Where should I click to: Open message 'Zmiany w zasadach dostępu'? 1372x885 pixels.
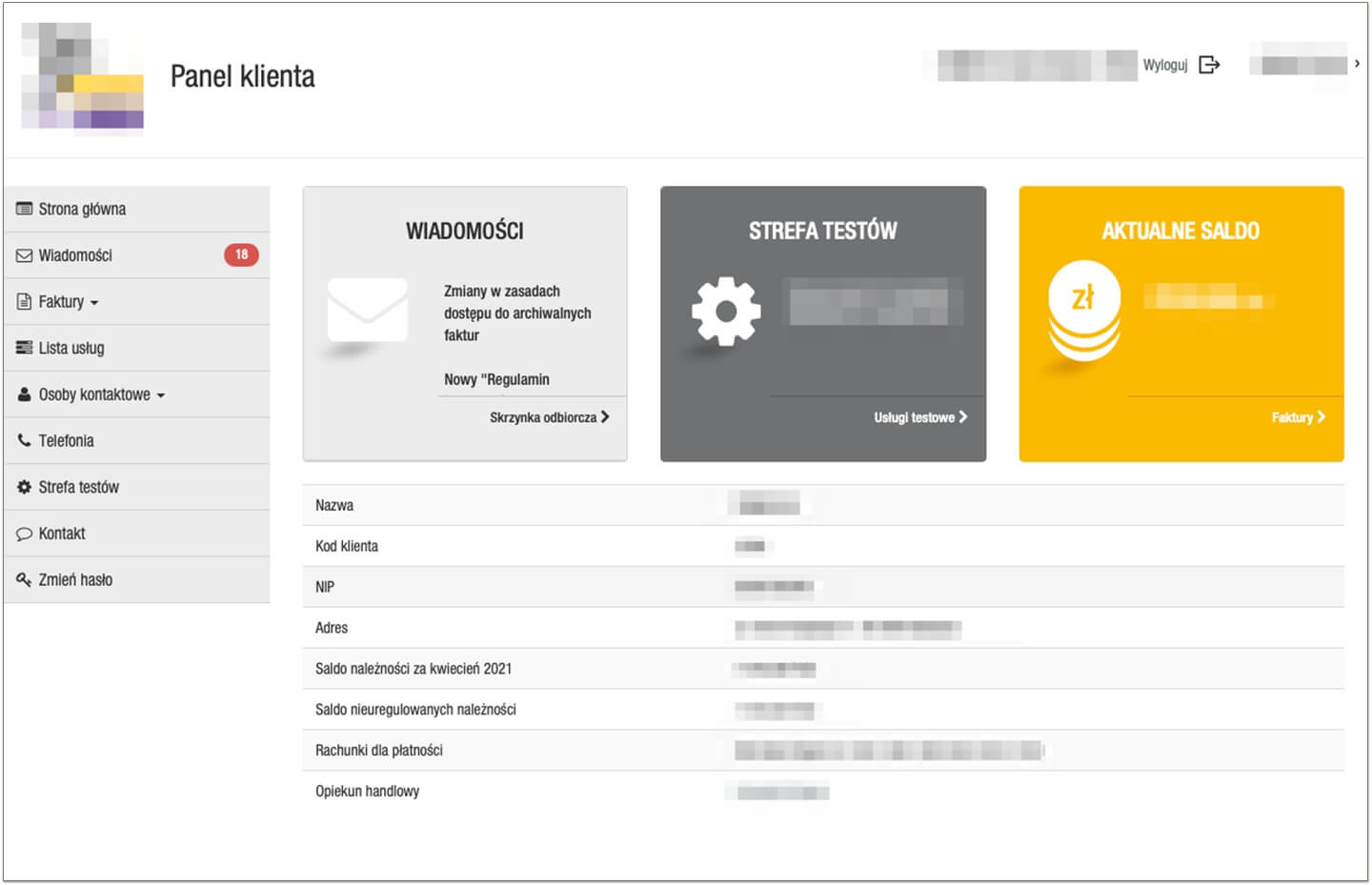[517, 313]
